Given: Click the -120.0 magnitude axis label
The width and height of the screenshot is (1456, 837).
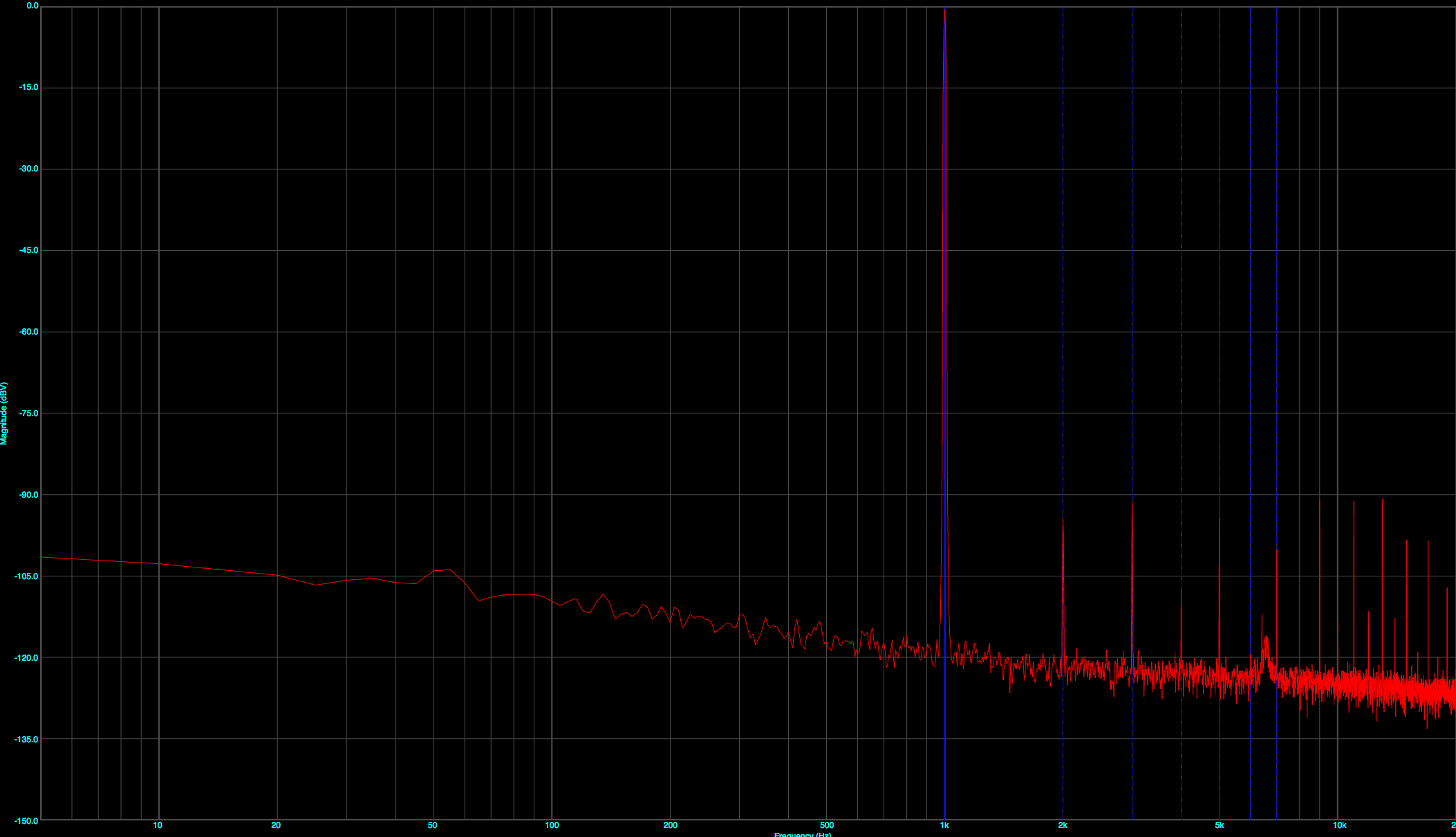Looking at the screenshot, I should click(27, 658).
